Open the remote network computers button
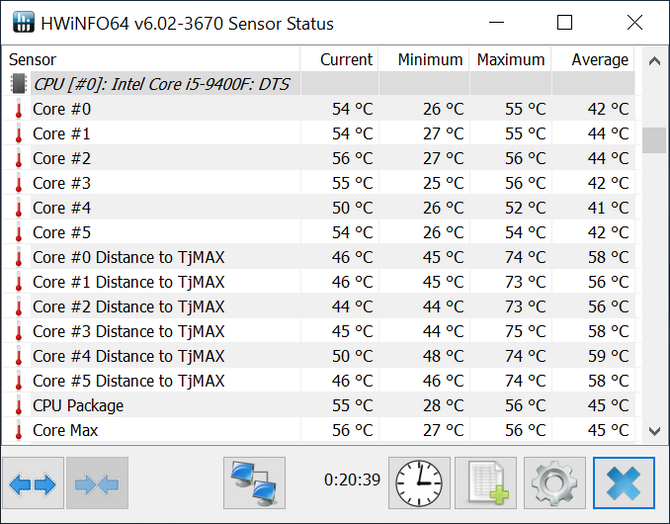The height and width of the screenshot is (524, 670). coord(254,483)
